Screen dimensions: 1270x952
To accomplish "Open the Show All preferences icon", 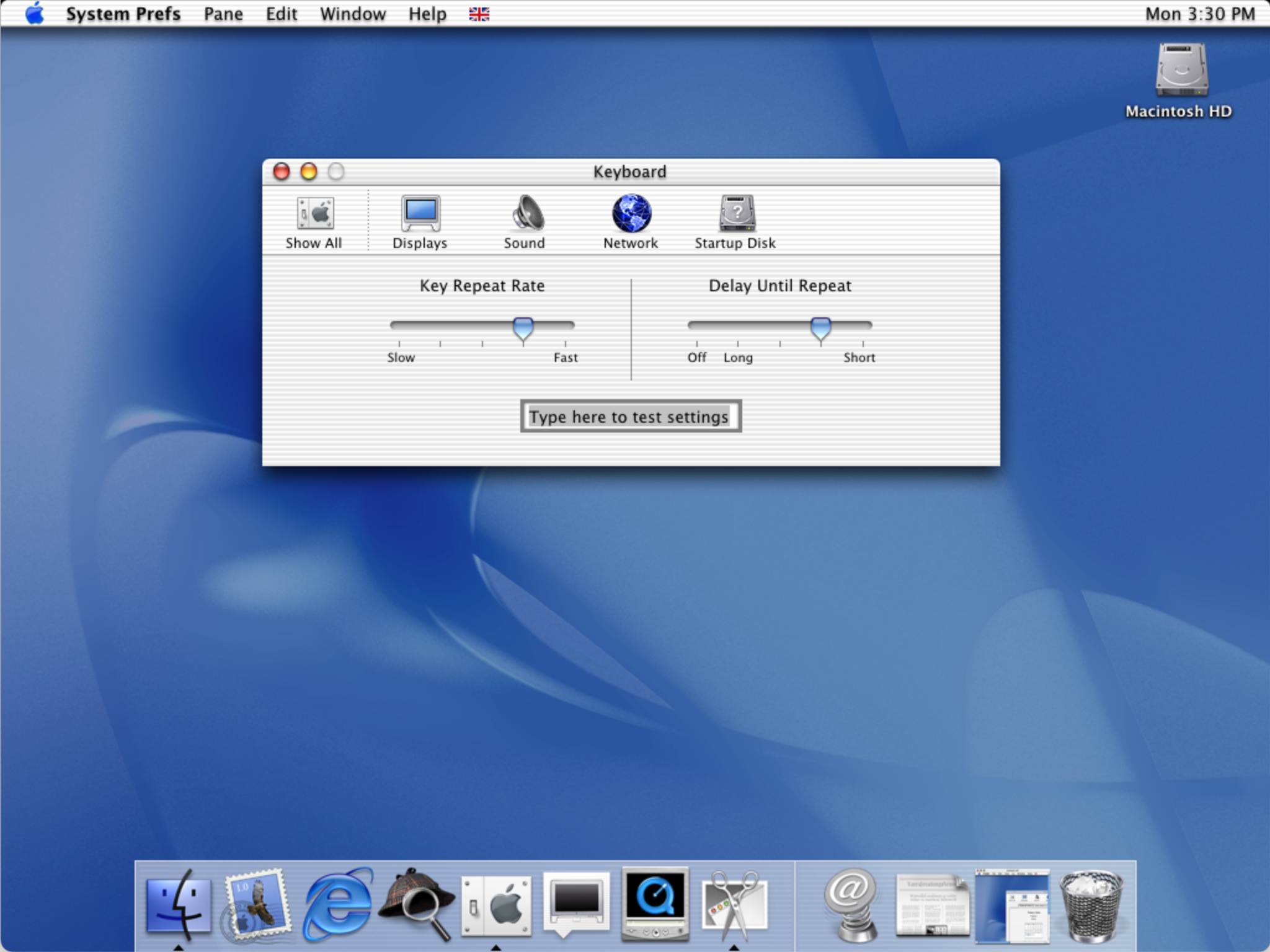I will pyautogui.click(x=314, y=223).
